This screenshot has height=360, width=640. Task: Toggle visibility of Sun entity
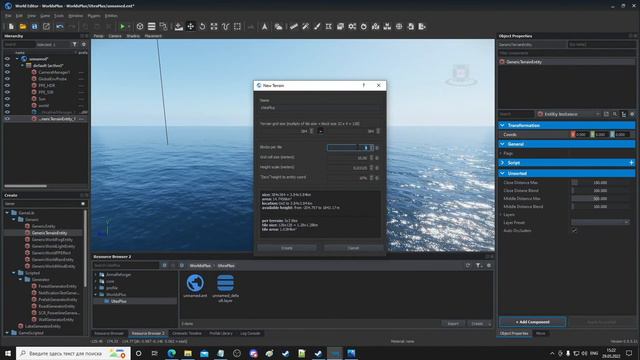click(x=7, y=99)
